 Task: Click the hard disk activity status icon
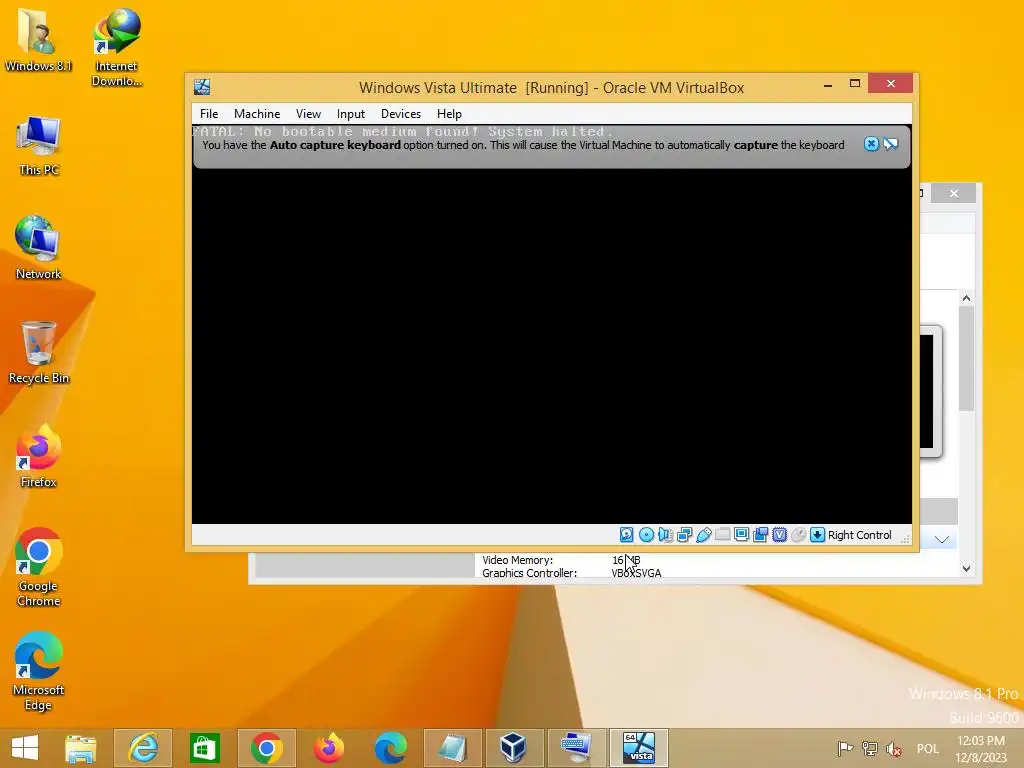626,535
